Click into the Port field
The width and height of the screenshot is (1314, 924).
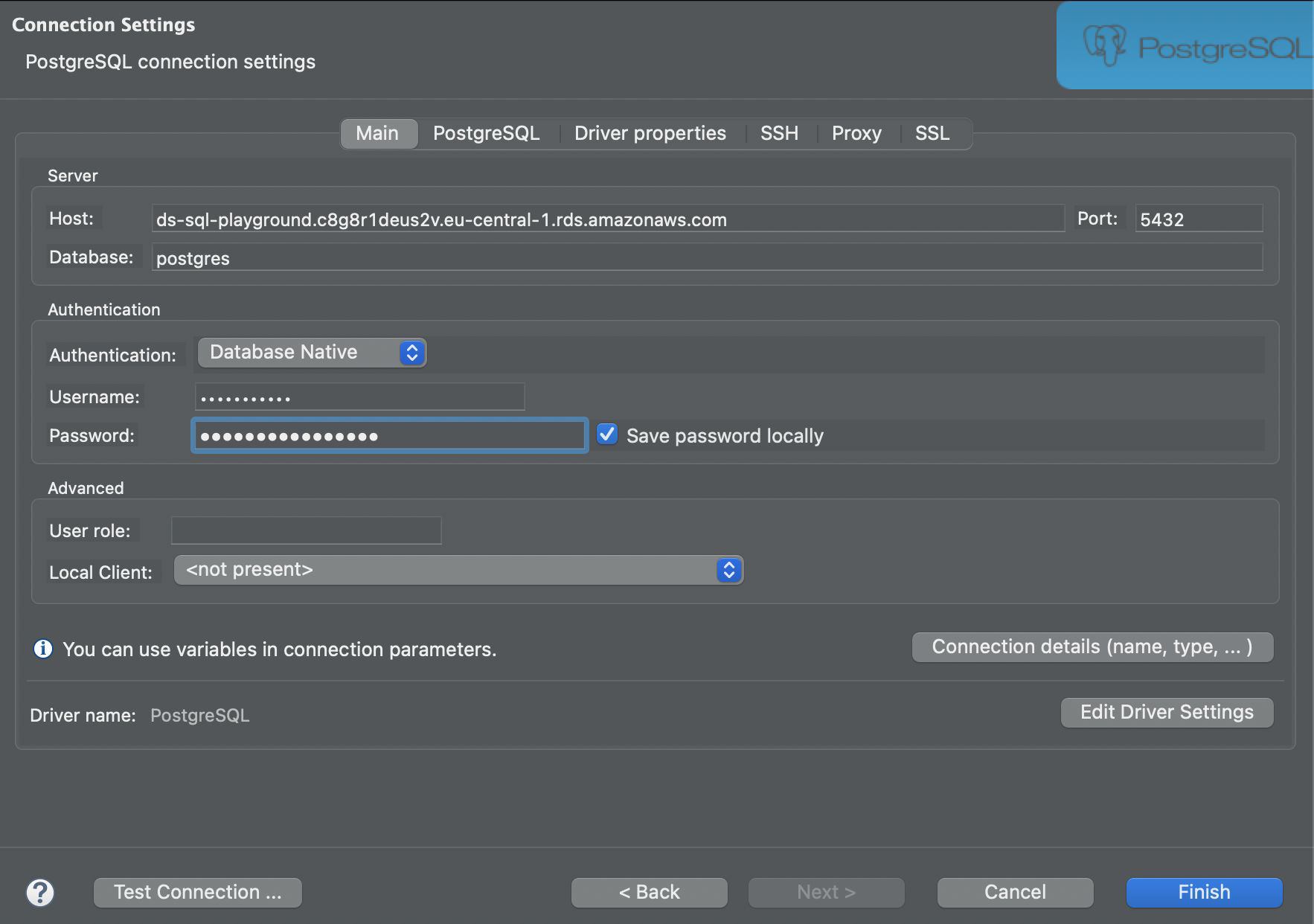pyautogui.click(x=1198, y=219)
